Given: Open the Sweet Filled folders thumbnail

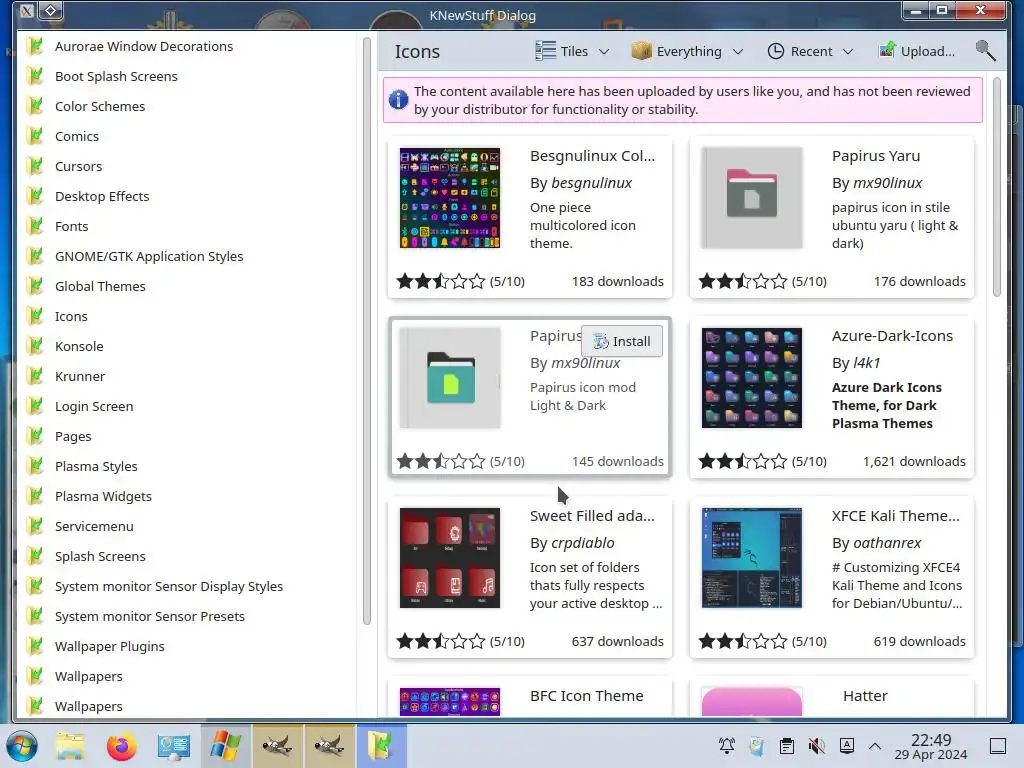Looking at the screenshot, I should [x=450, y=558].
